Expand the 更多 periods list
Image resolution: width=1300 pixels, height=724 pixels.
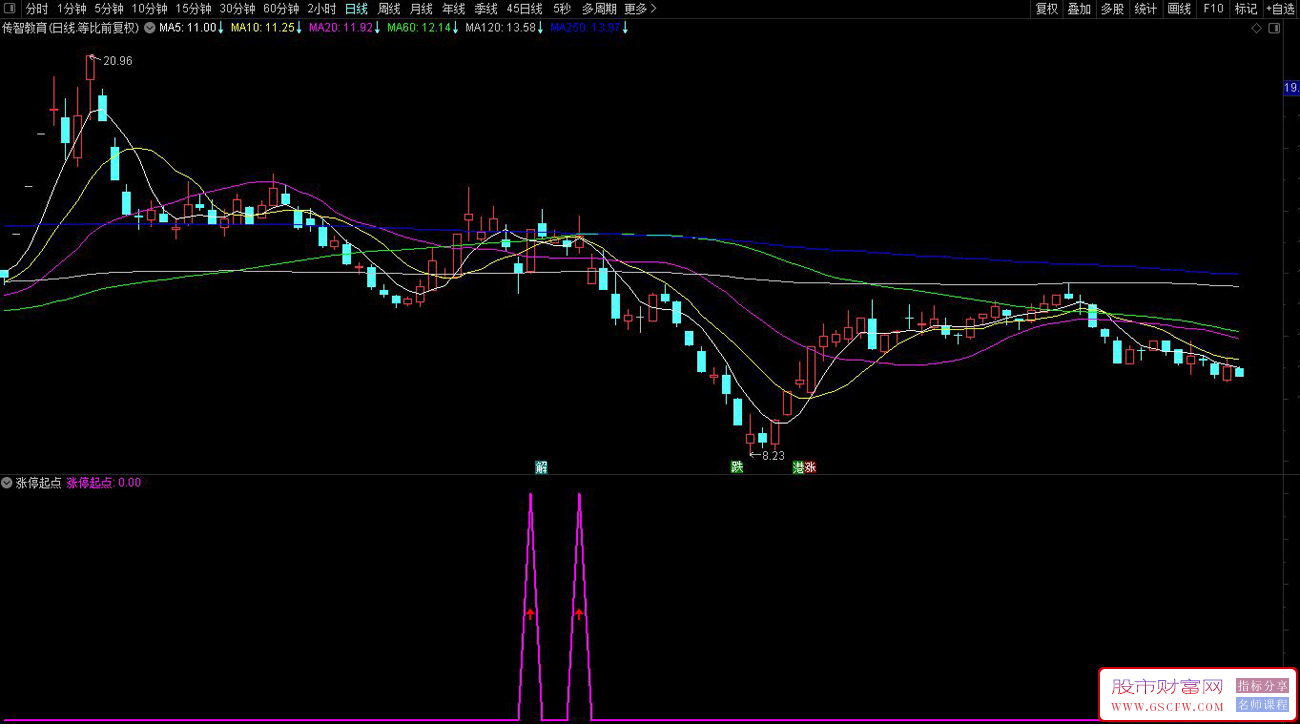[x=640, y=9]
